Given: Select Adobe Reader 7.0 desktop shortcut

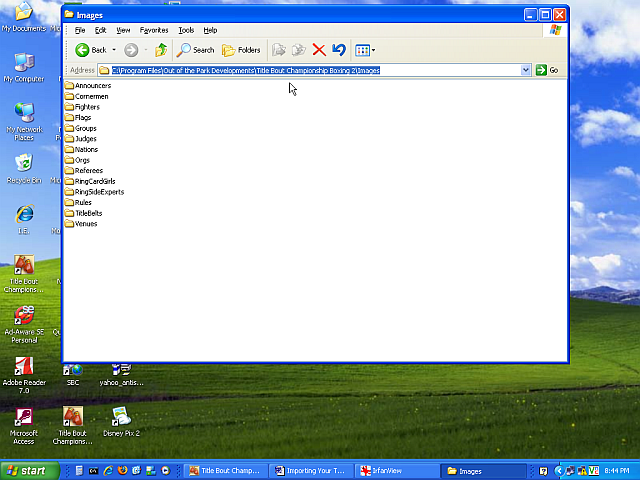Looking at the screenshot, I should point(24,375).
